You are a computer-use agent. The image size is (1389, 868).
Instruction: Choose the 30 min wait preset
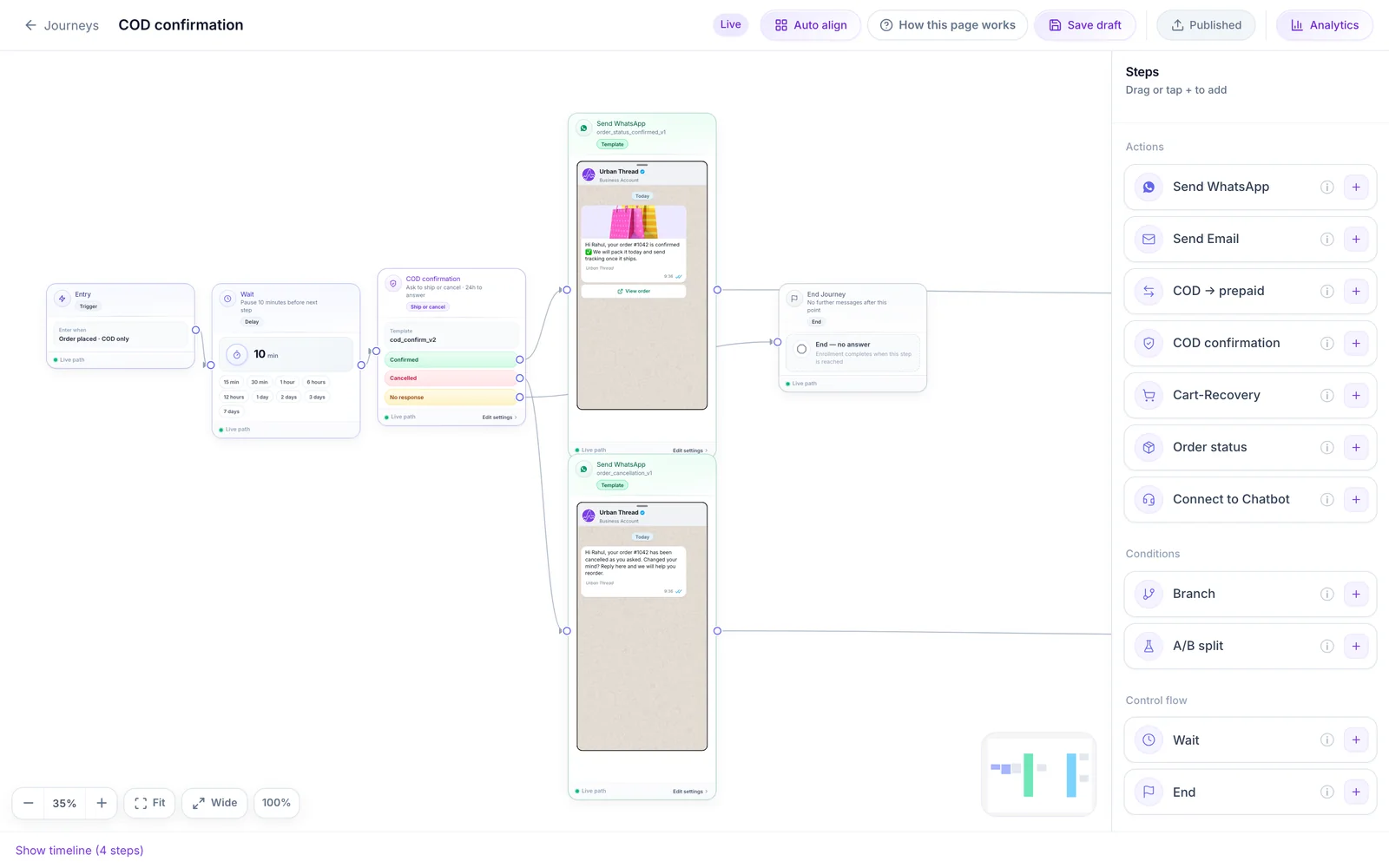260,382
